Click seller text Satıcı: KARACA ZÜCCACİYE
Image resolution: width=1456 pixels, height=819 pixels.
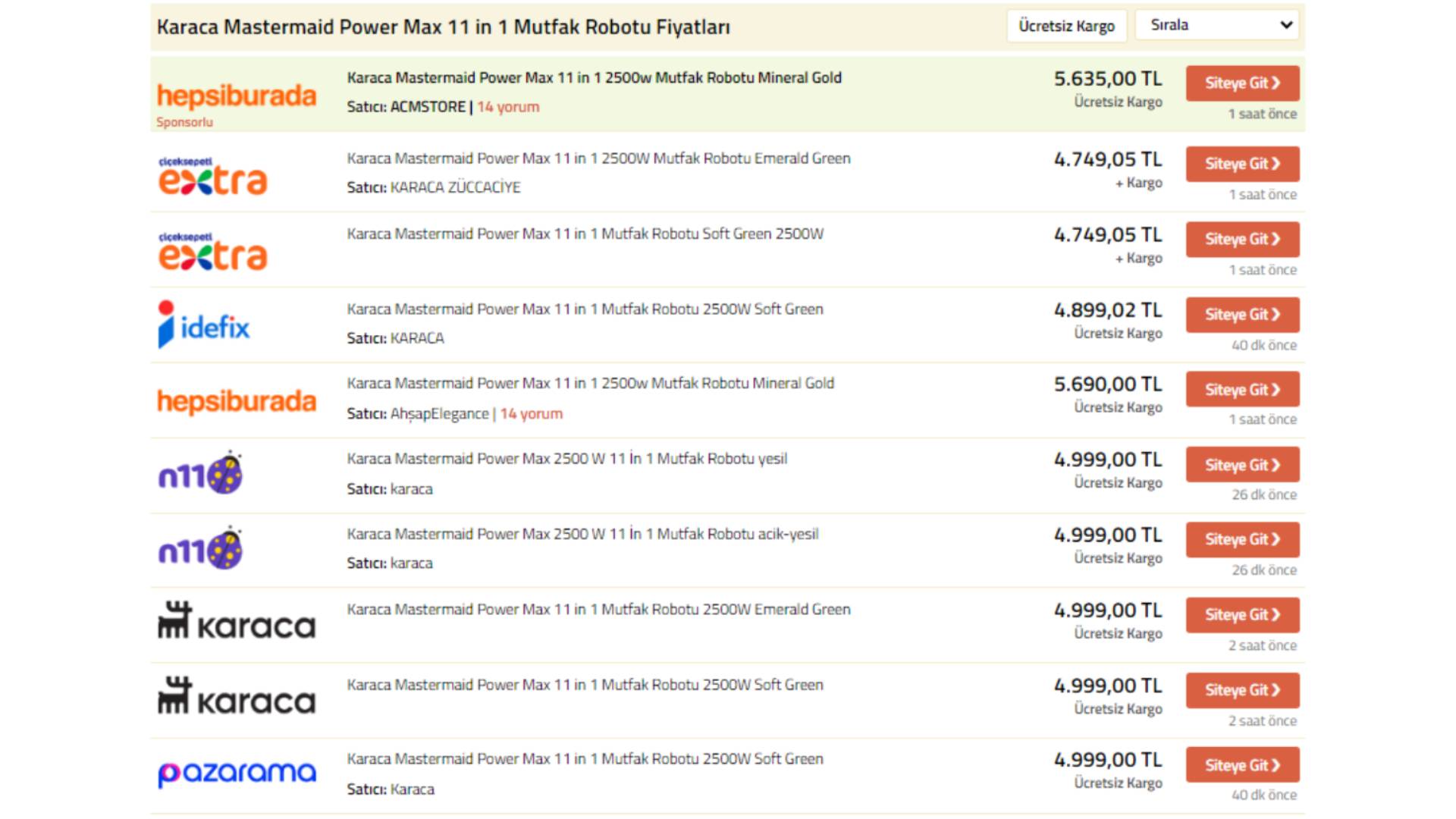click(x=434, y=187)
